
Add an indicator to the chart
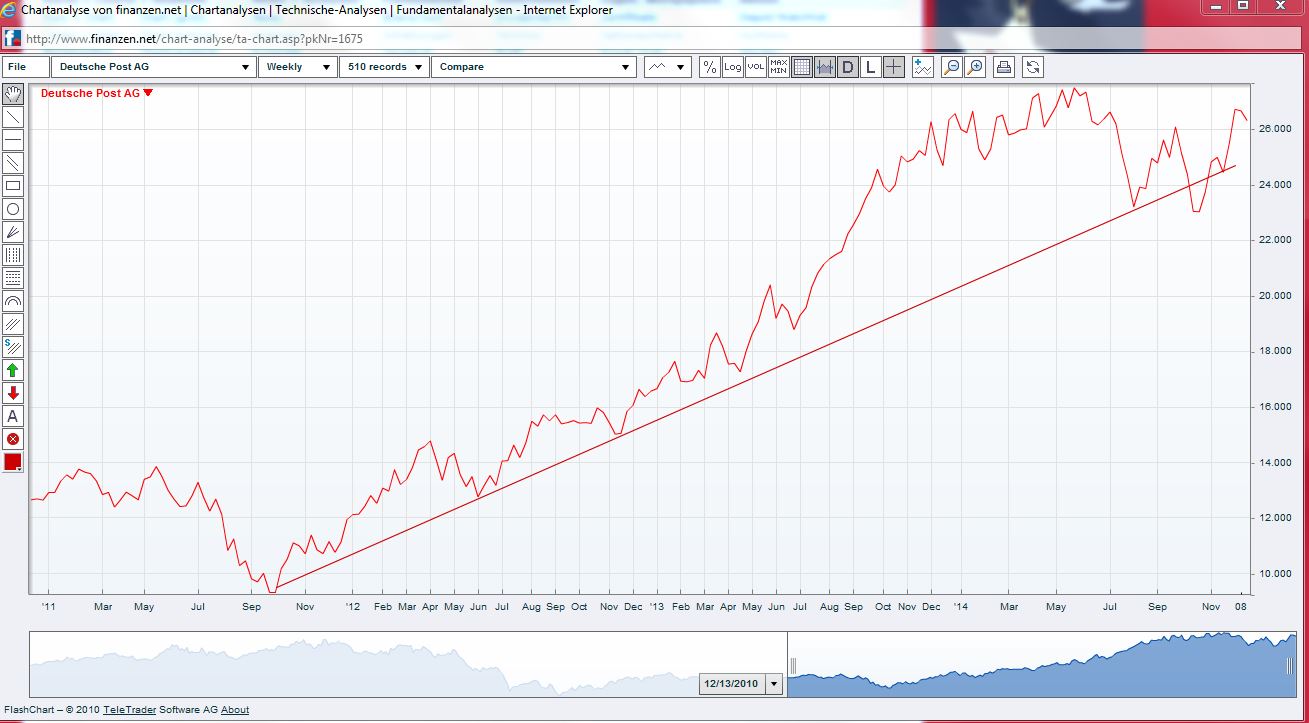pos(923,67)
